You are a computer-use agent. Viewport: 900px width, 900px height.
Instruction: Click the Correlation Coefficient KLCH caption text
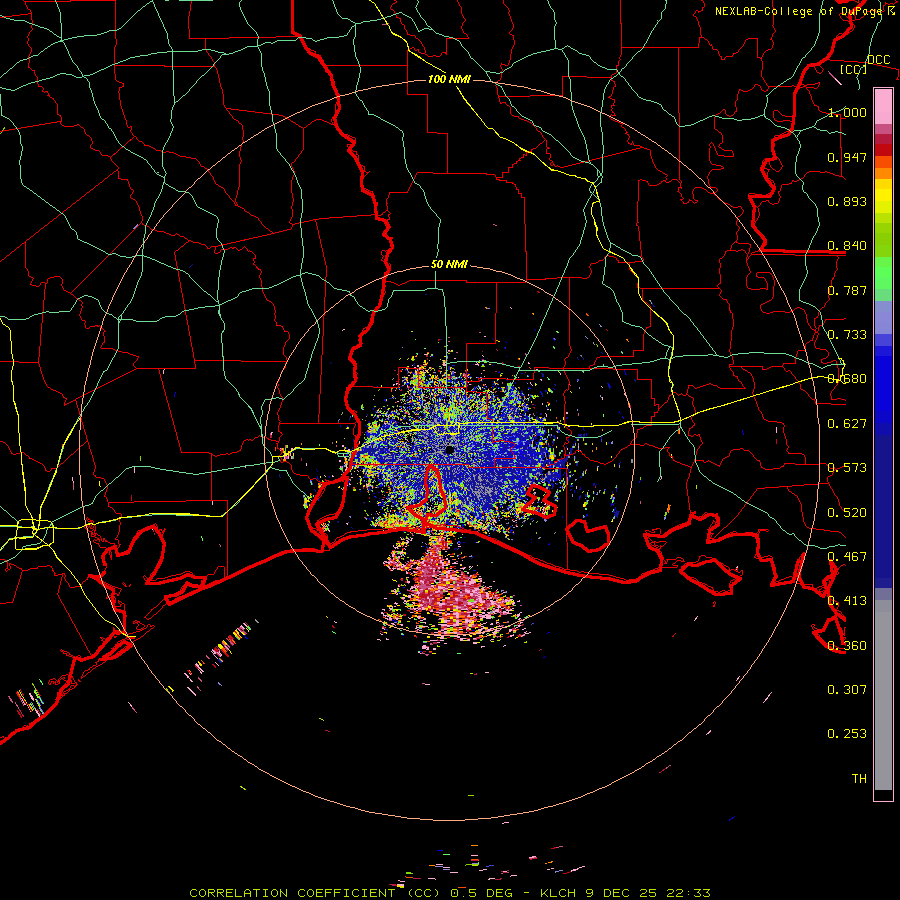click(450, 893)
